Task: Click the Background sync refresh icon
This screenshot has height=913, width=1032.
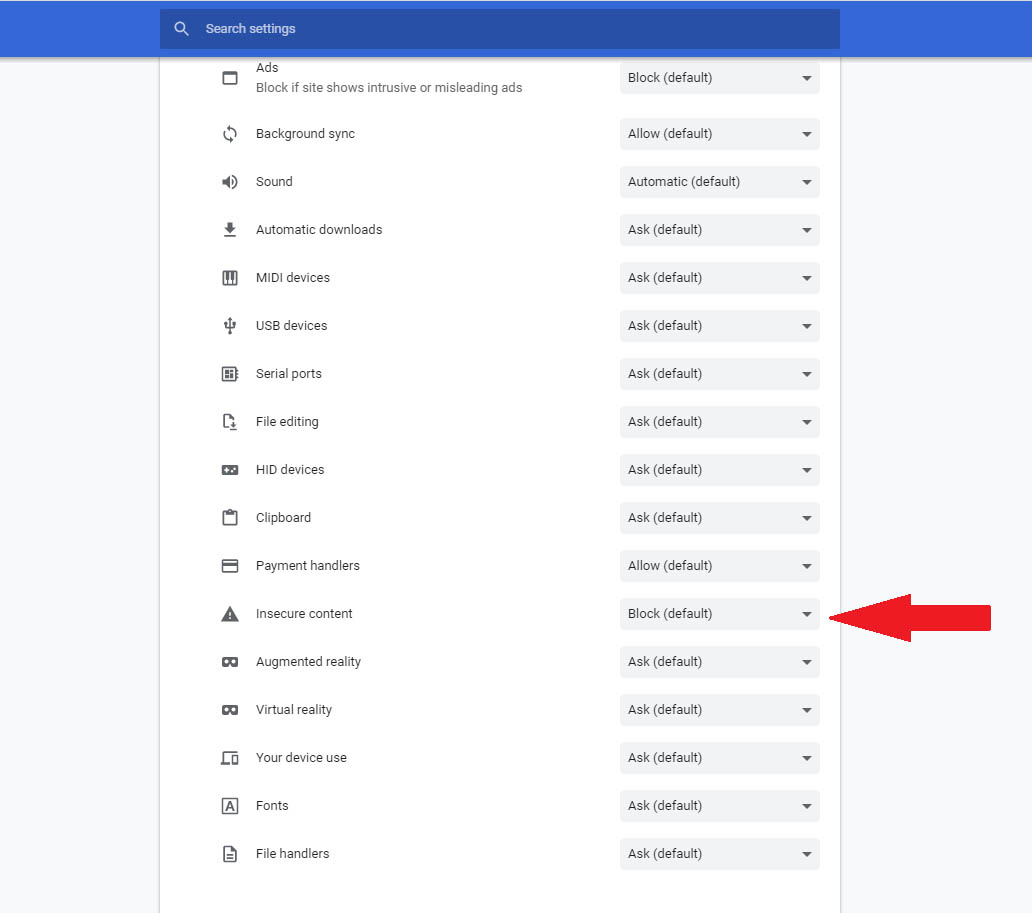Action: (230, 133)
